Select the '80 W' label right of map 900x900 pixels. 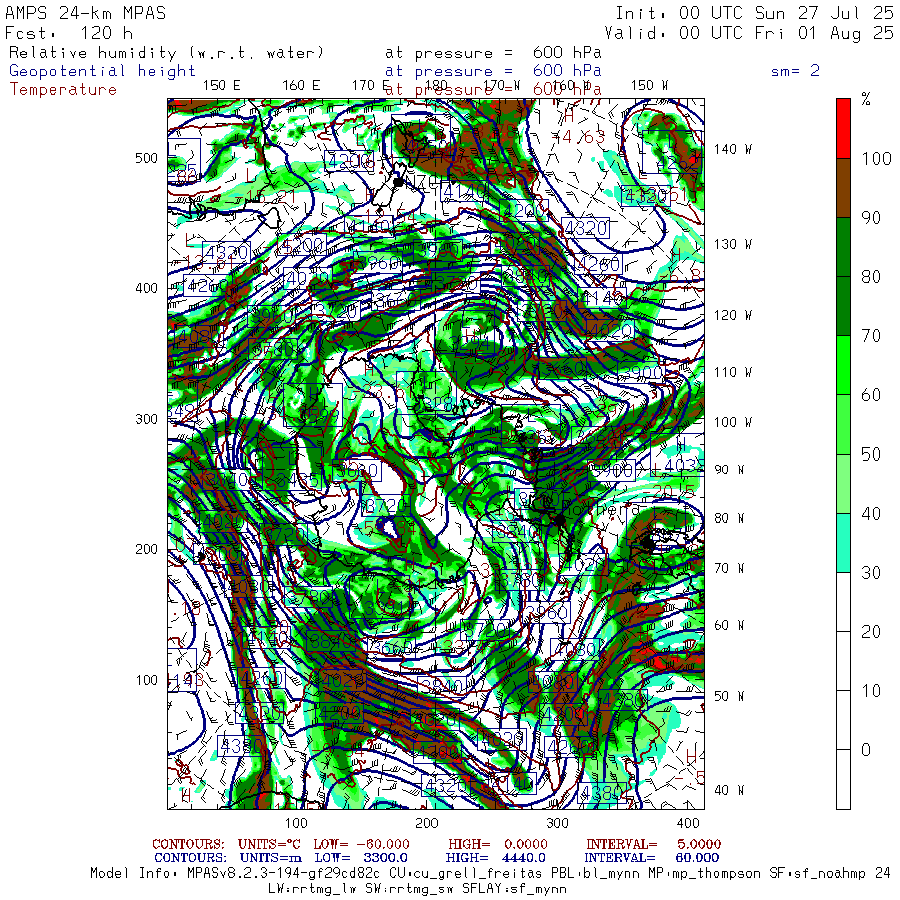(729, 518)
